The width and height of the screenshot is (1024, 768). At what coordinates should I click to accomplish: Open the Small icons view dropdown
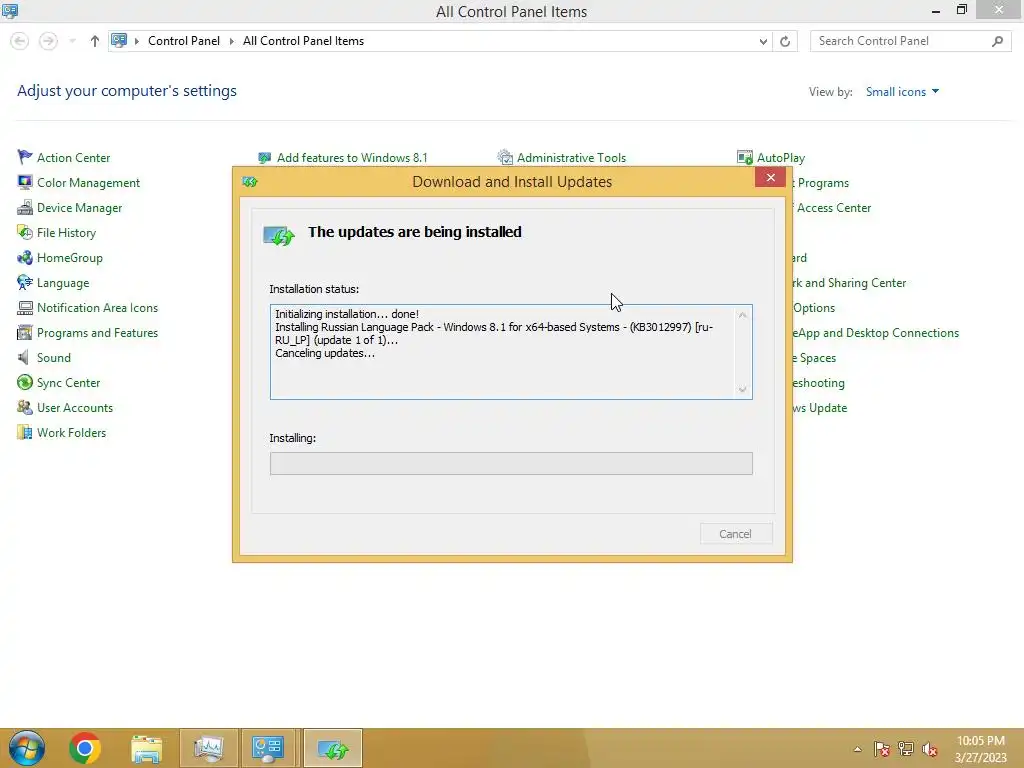coord(902,92)
